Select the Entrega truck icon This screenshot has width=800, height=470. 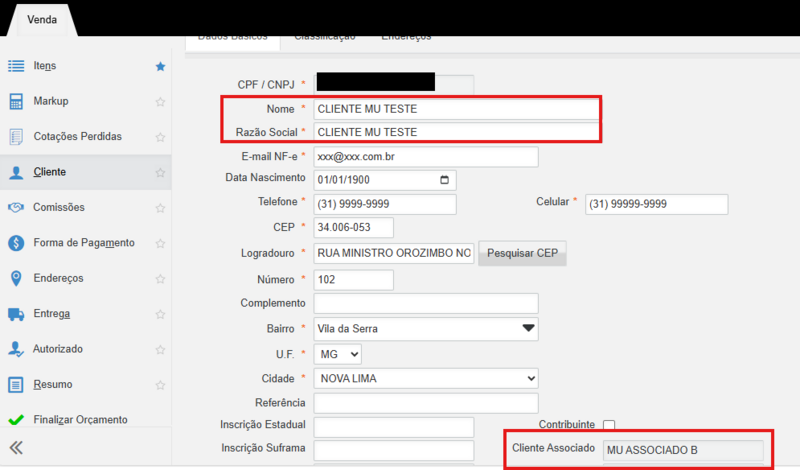[x=16, y=314]
